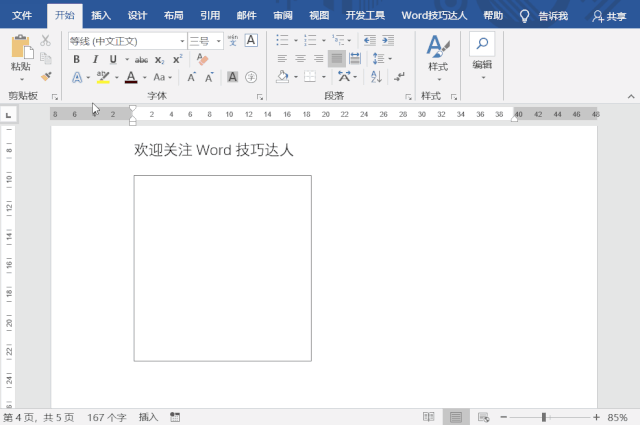
Task: Switch to the Design (设计) tab
Action: click(137, 16)
